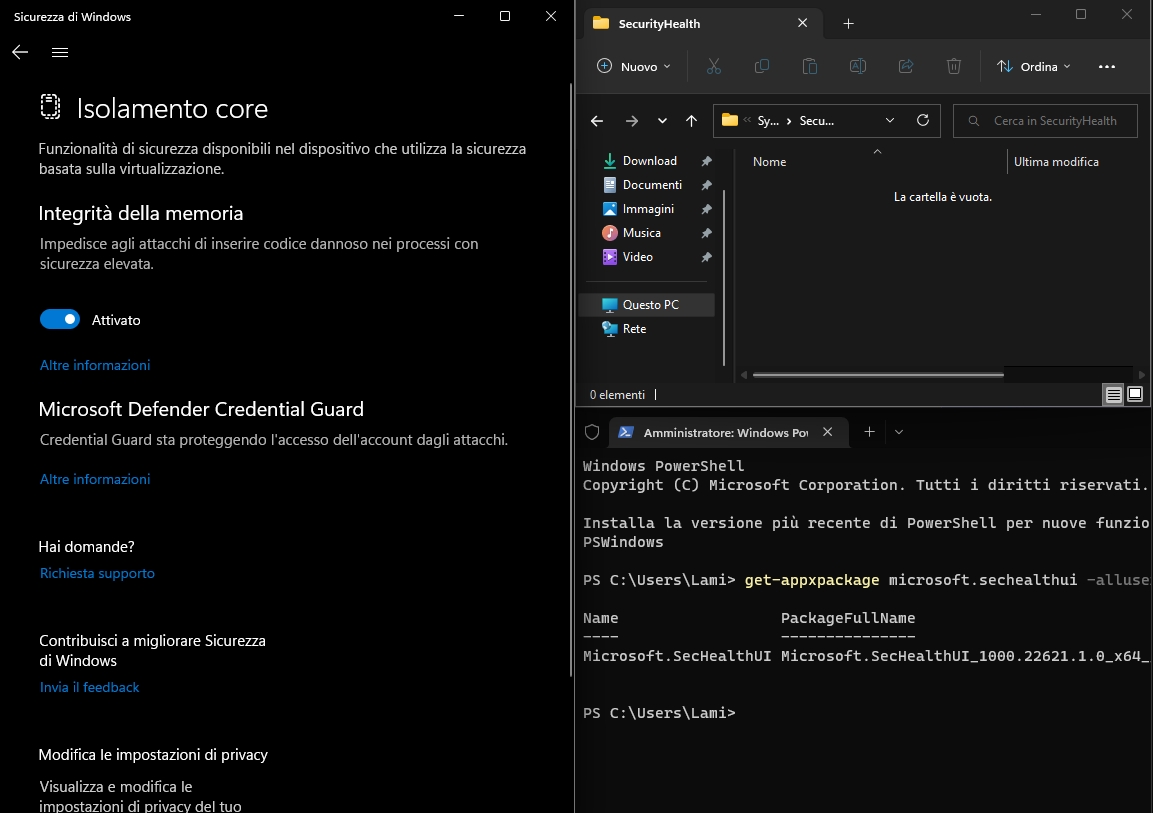Click the pin icon next to Documenti

pyautogui.click(x=706, y=185)
